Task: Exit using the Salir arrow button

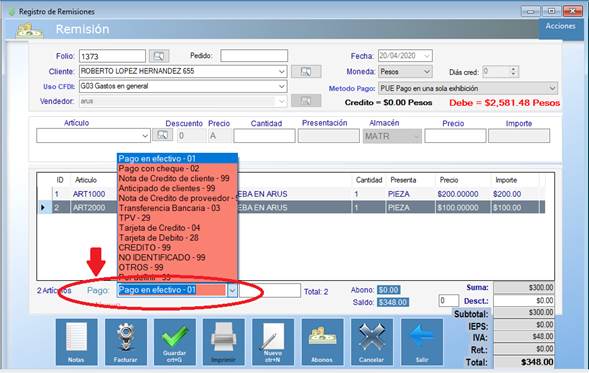Action: tap(421, 342)
